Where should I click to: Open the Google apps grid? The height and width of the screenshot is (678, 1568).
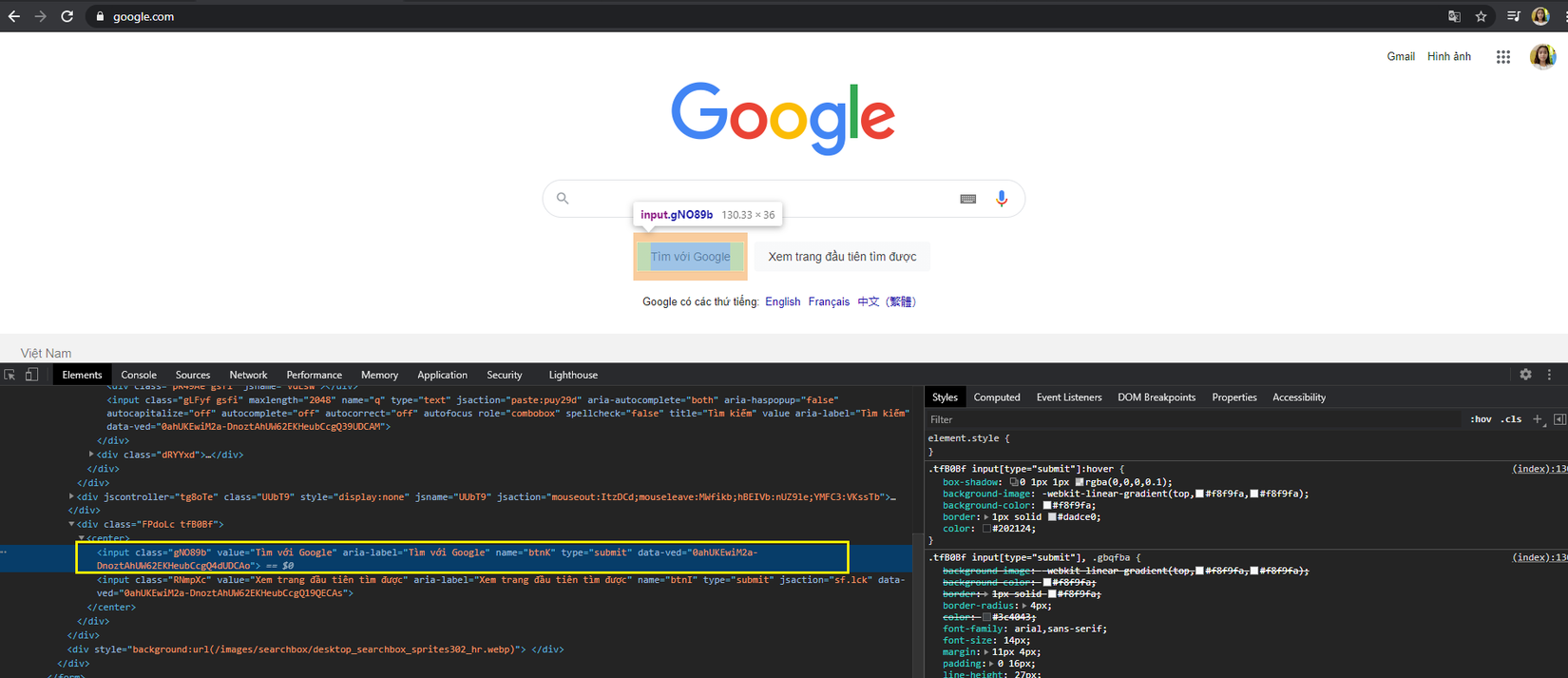coord(1503,57)
